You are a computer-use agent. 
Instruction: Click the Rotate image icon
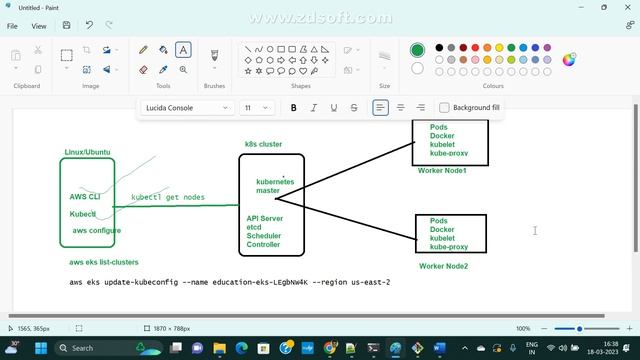pos(107,50)
